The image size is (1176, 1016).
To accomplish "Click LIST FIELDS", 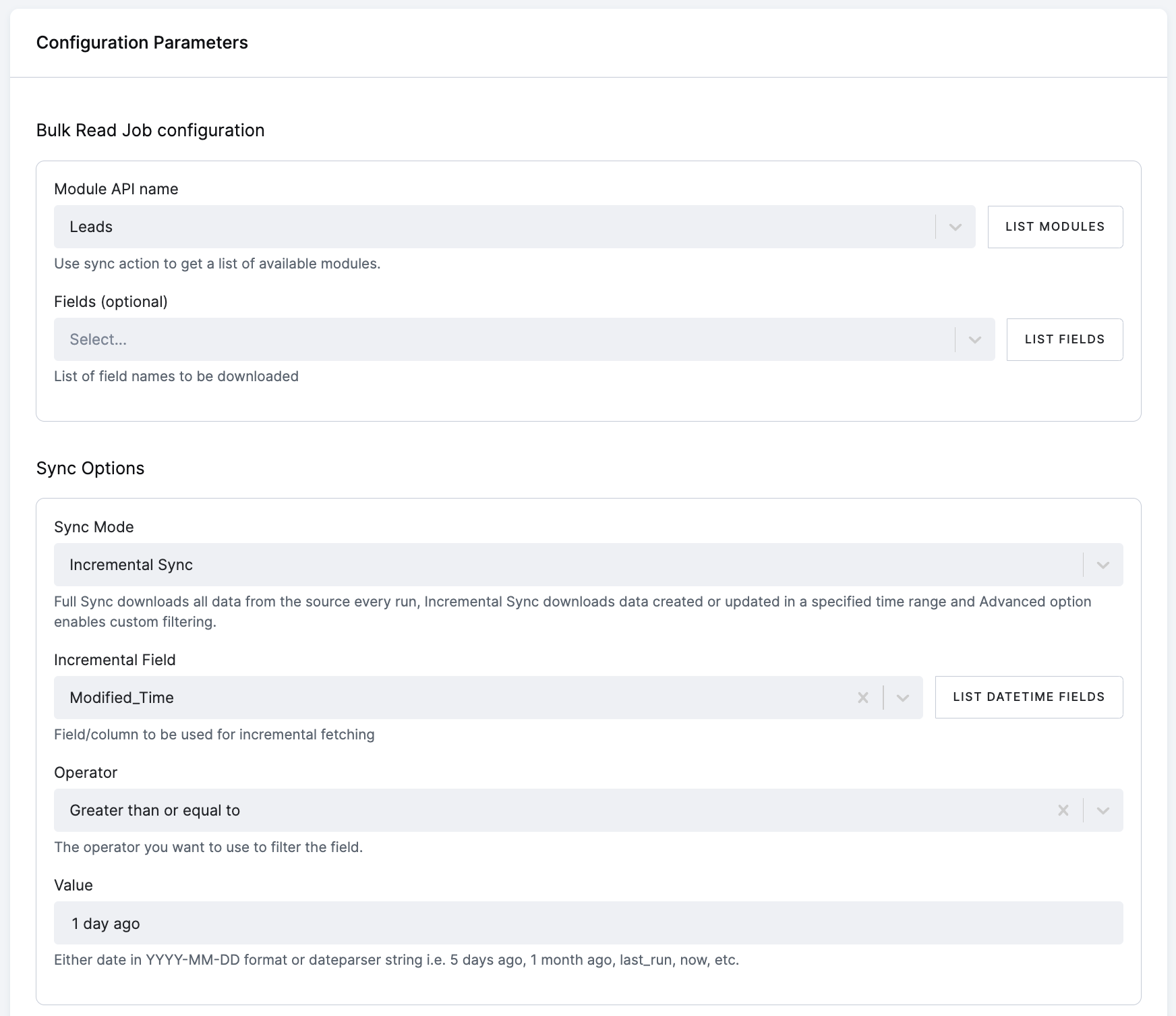I will pos(1064,339).
